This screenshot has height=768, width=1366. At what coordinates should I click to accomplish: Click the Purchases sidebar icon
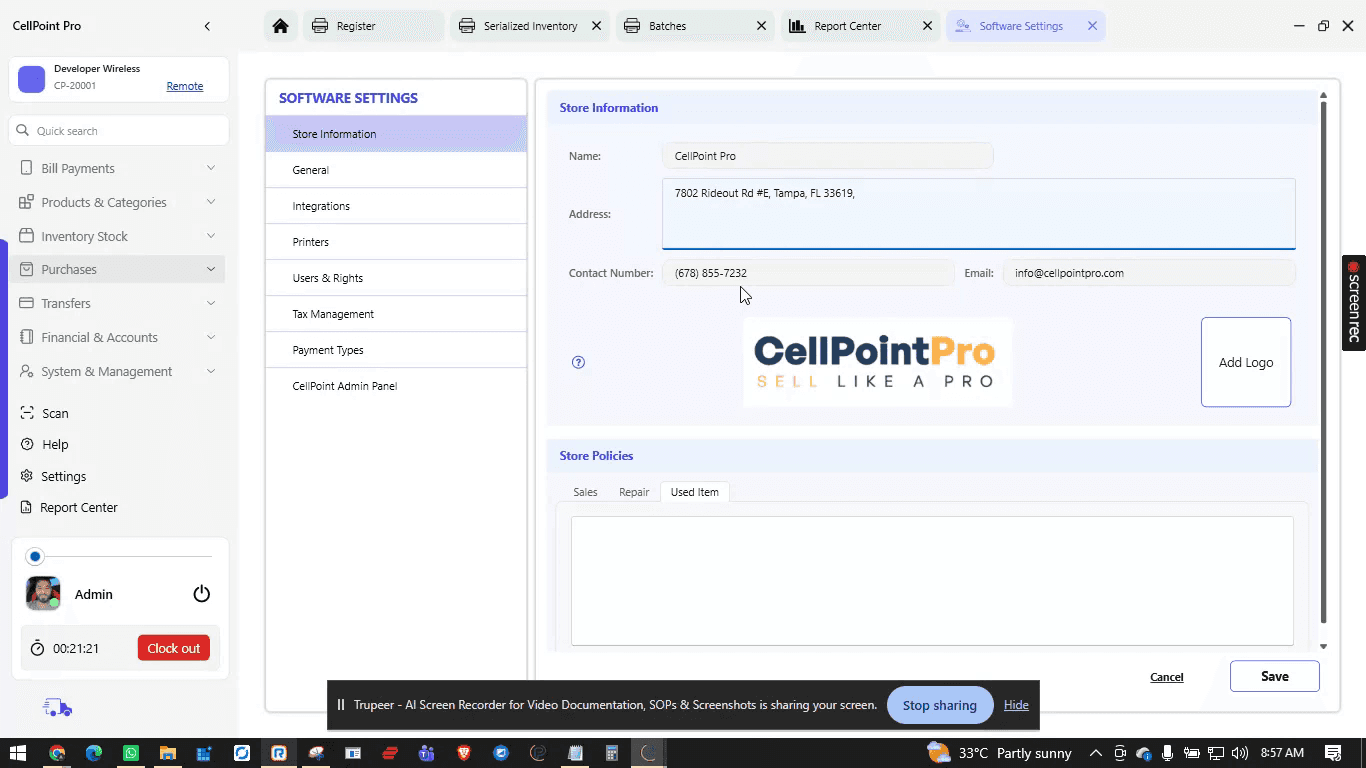(x=26, y=269)
